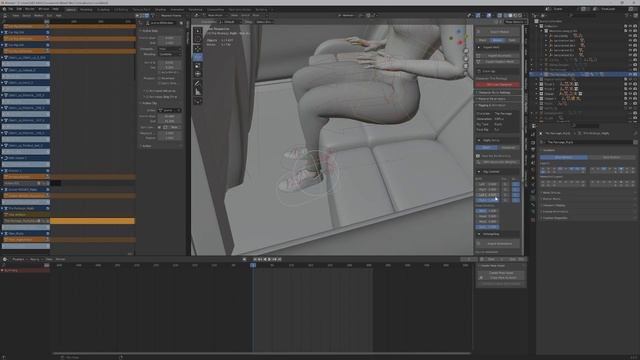The image size is (640, 360).
Task: Toggle the Auto Blend In/Out checkbox
Action: pos(160,72)
